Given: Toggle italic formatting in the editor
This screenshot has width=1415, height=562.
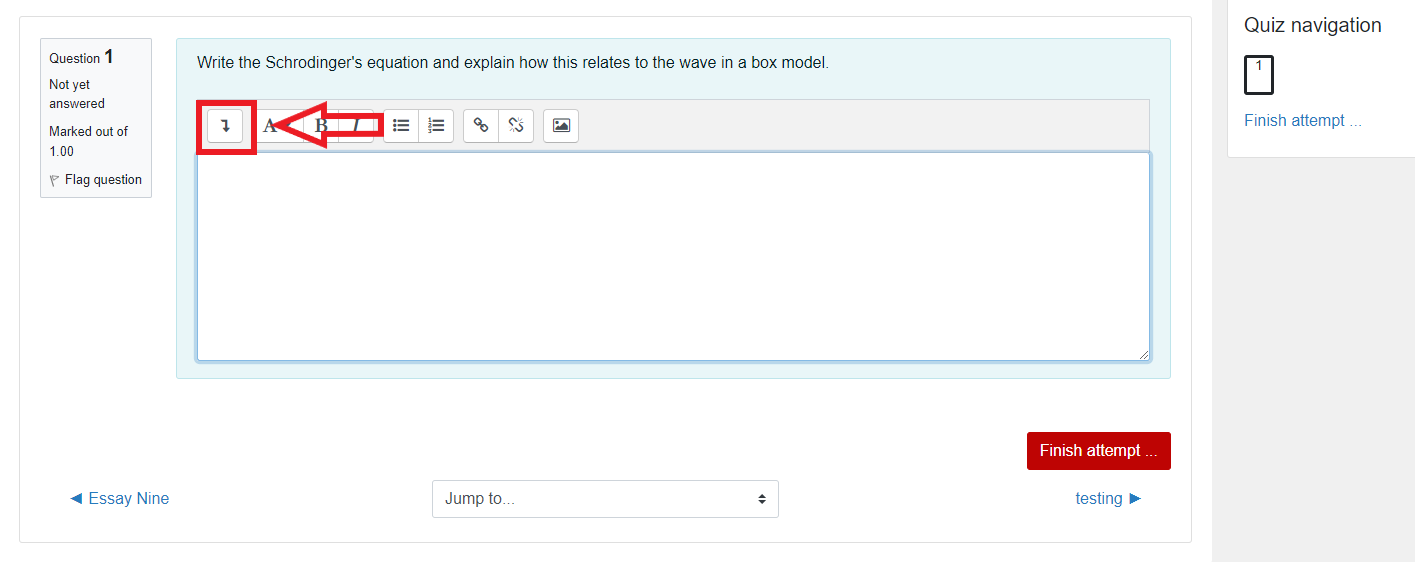Looking at the screenshot, I should (357, 126).
